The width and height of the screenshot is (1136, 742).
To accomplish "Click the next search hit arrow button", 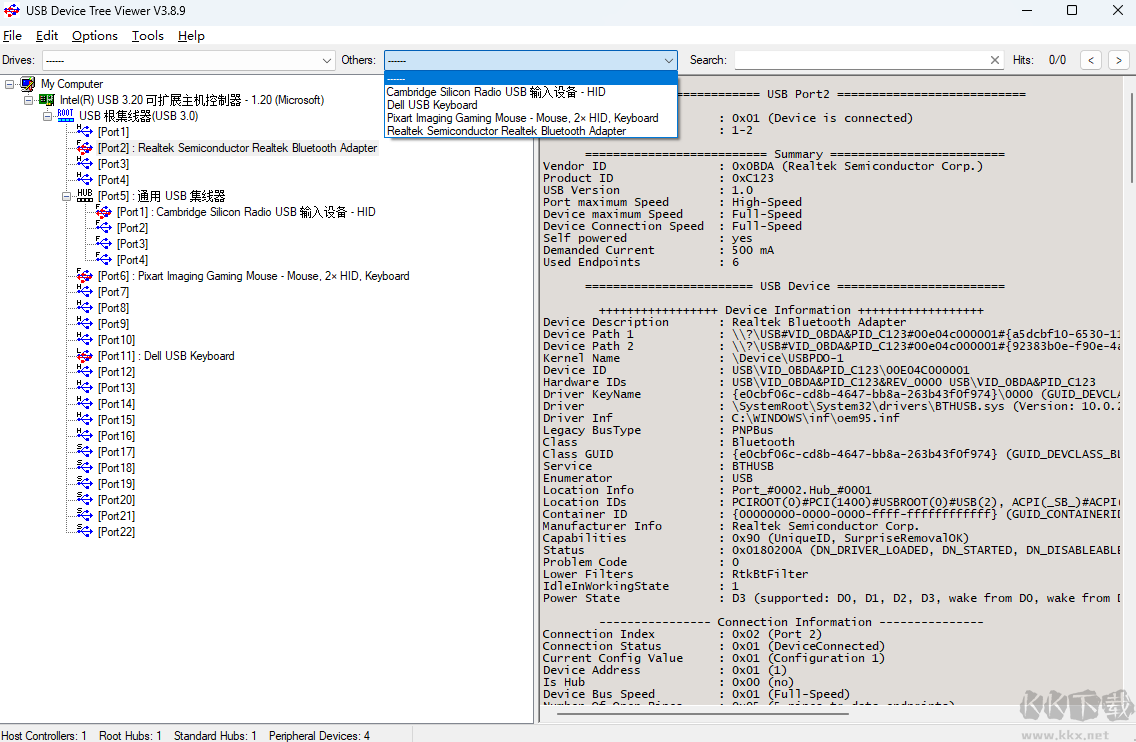I will (x=1118, y=59).
